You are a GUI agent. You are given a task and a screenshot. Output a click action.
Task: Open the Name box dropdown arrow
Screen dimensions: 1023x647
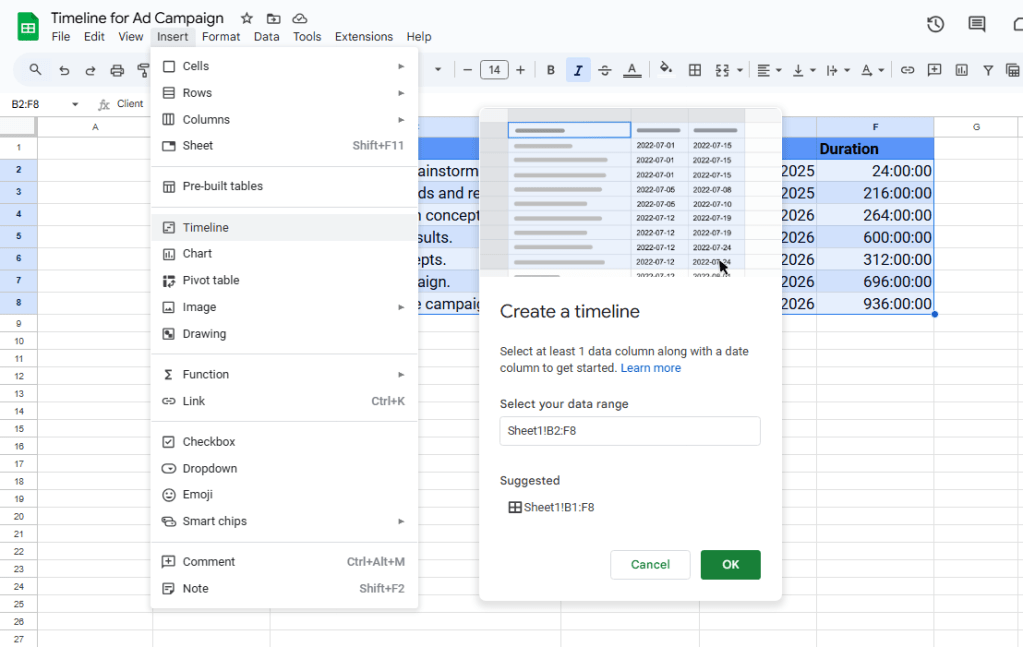click(x=75, y=104)
